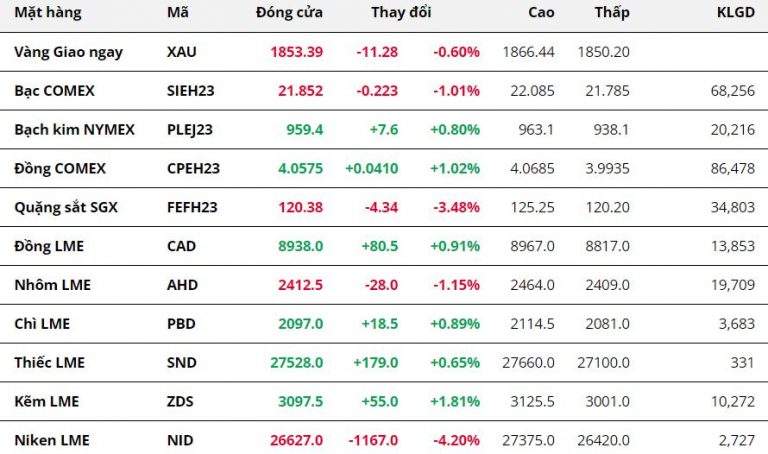Click the Đồng LME commodity name
The height and width of the screenshot is (454, 768).
[47, 246]
